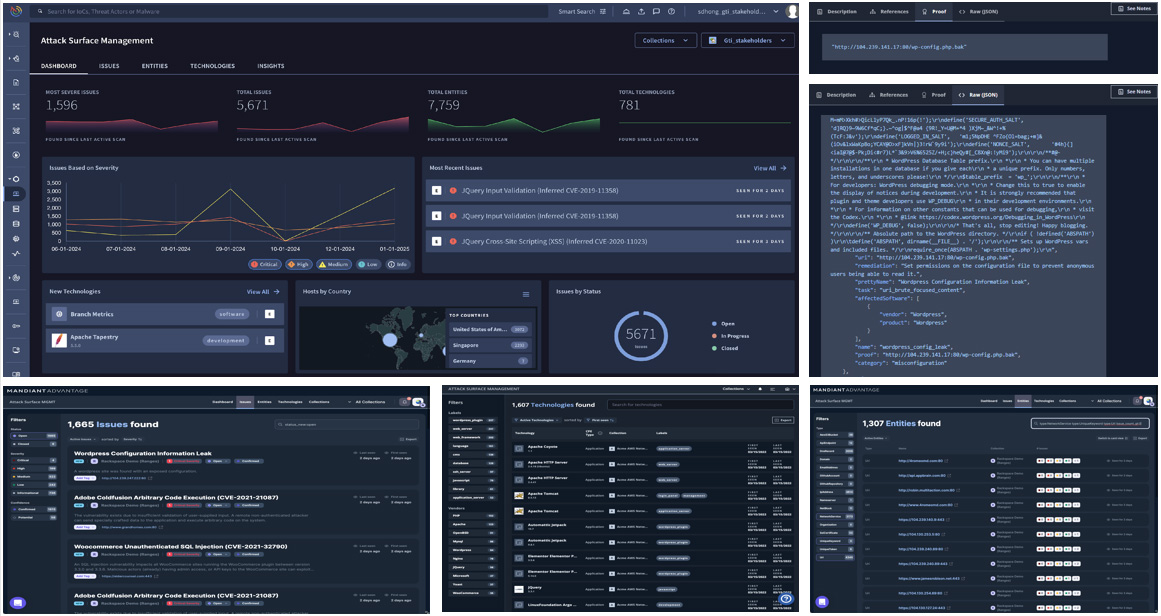This screenshot has height=616, width=1161.
Task: Open All Collections dropdown in Issues window
Action: (369, 402)
